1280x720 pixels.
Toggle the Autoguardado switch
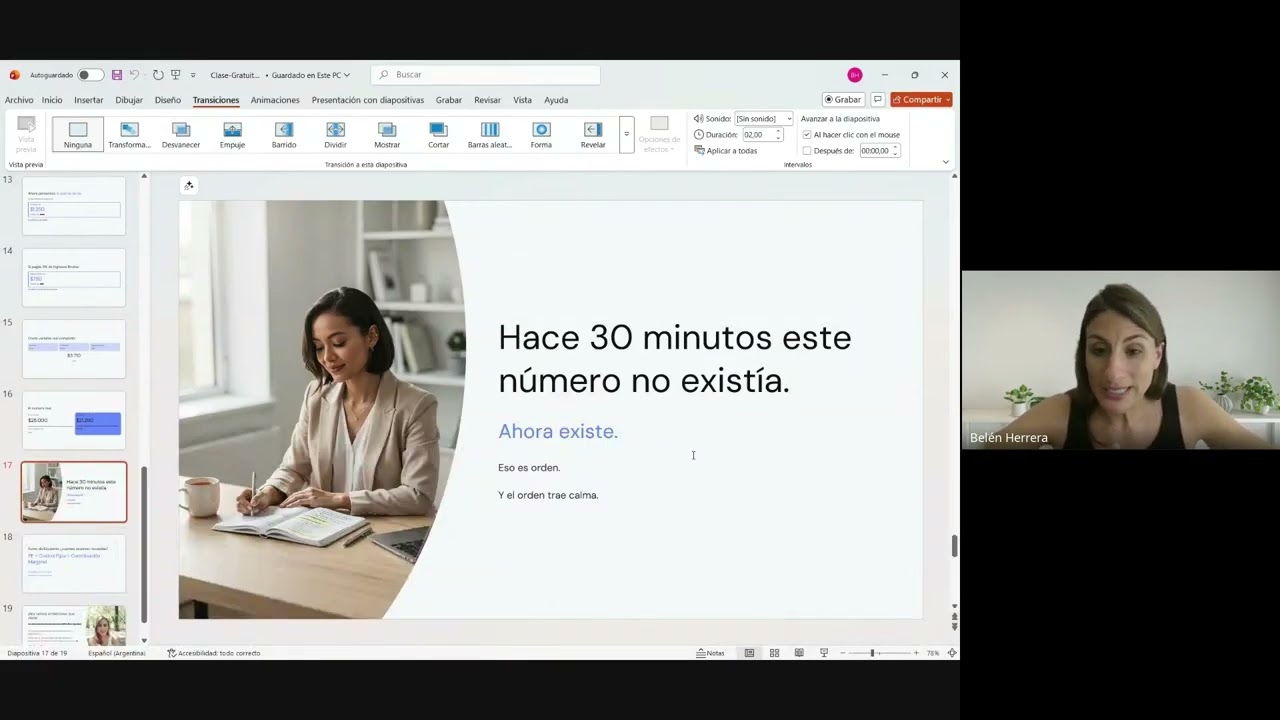[90, 75]
